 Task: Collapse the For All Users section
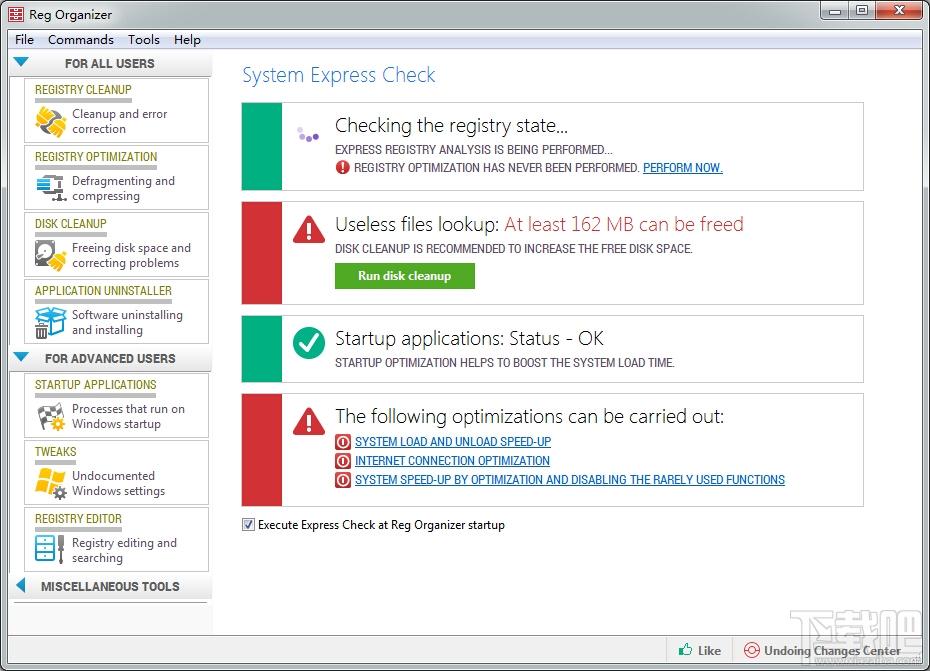21,63
